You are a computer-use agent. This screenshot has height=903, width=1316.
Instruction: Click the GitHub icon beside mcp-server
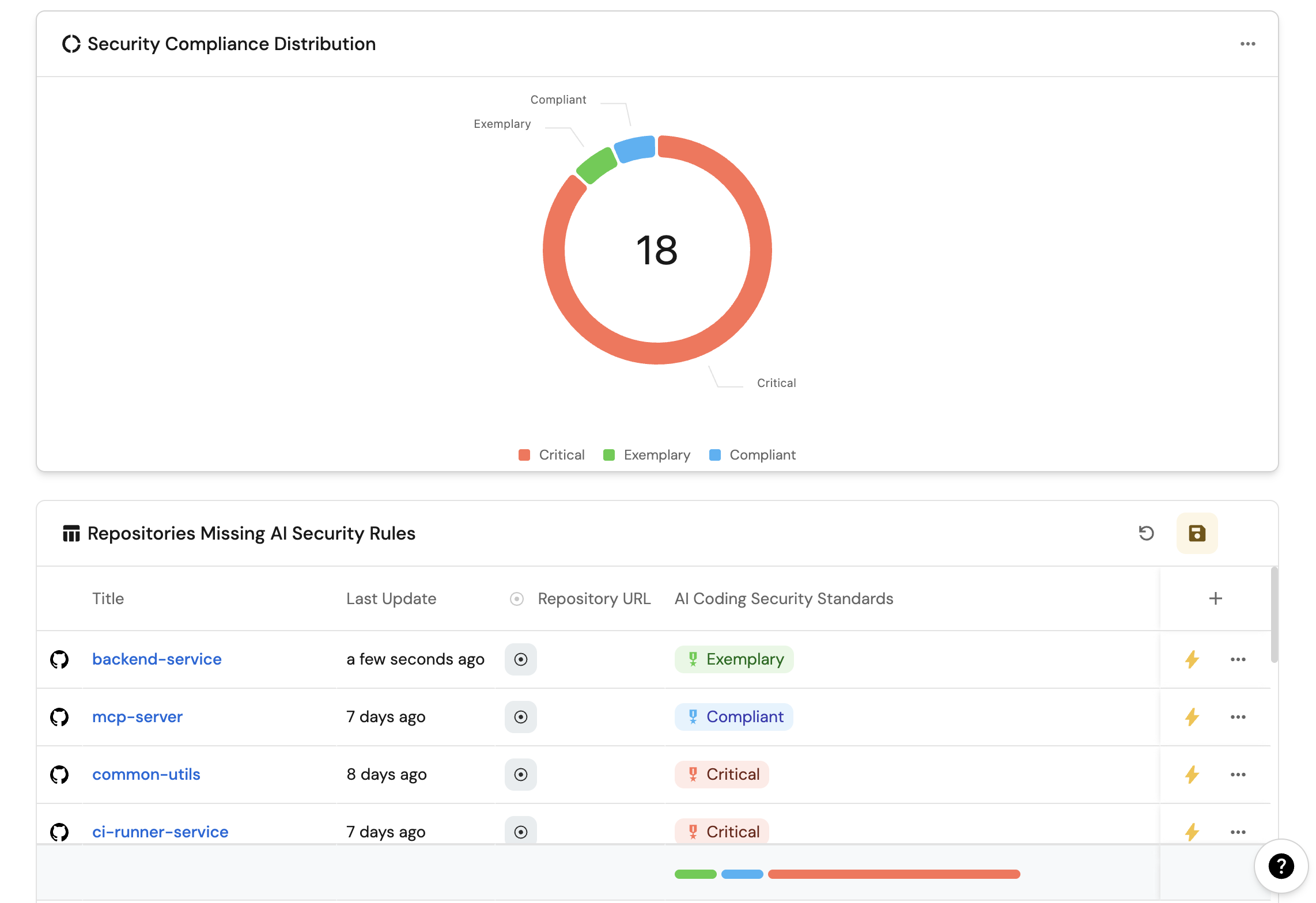[x=59, y=717]
